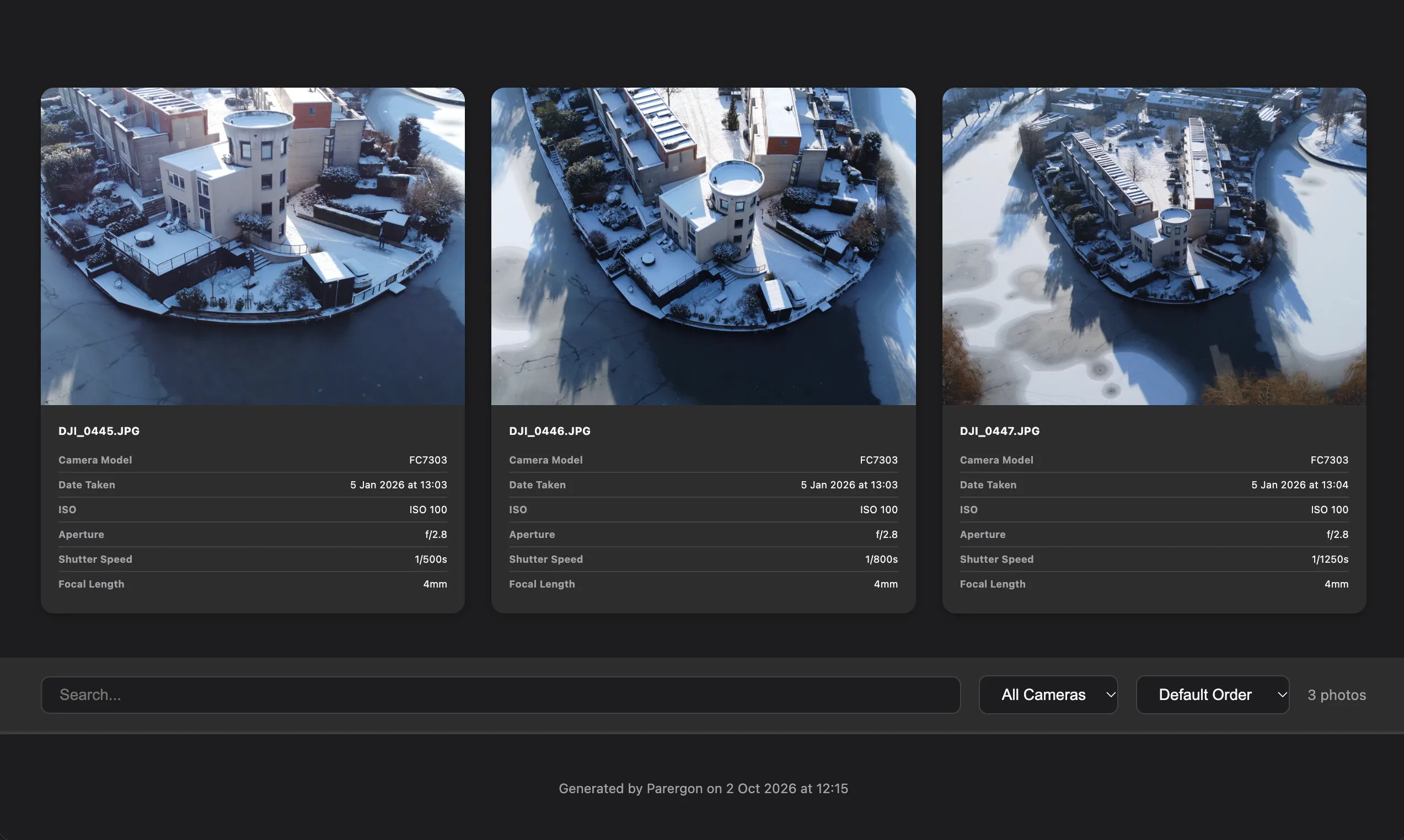The height and width of the screenshot is (840, 1404).
Task: Click DJI_0445 date taken value
Action: 399,484
